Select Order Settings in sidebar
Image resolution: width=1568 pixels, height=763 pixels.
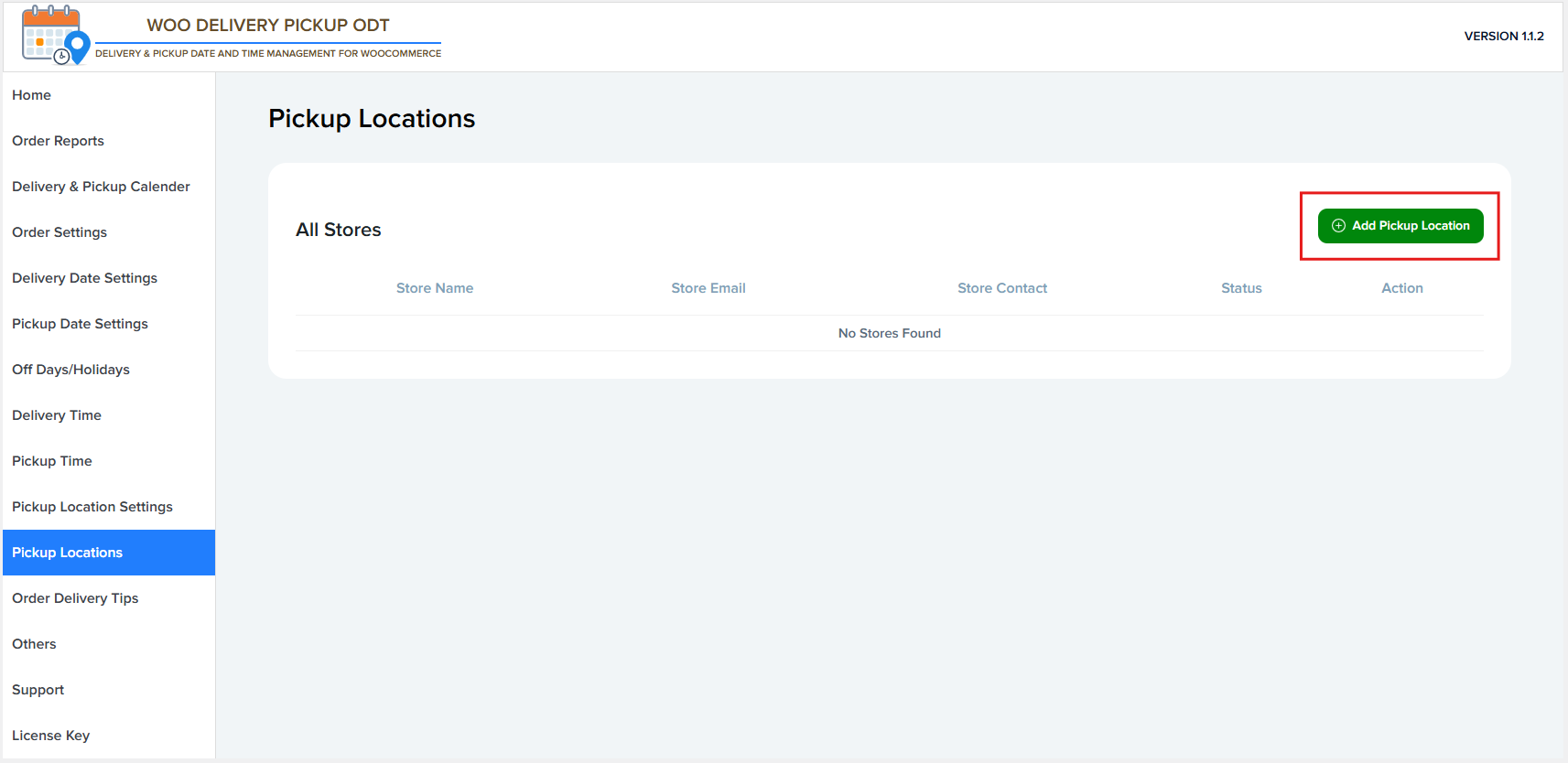pyautogui.click(x=59, y=232)
